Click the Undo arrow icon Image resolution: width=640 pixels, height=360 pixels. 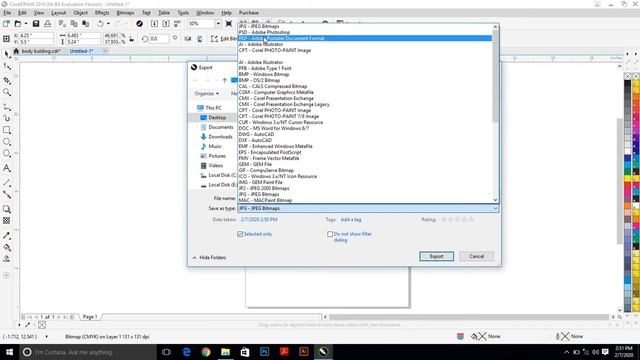[100, 24]
